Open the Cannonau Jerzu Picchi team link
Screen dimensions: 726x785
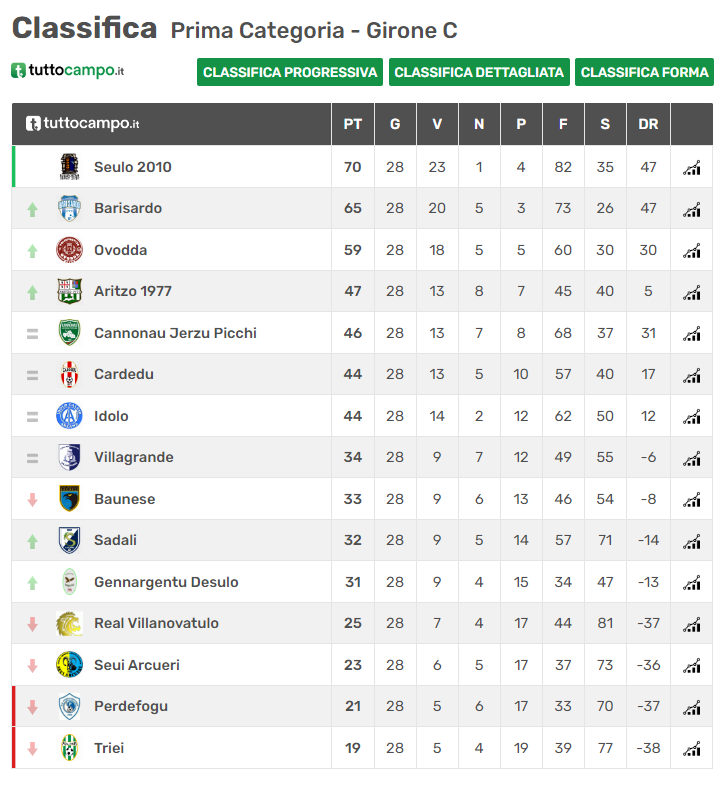coord(175,333)
